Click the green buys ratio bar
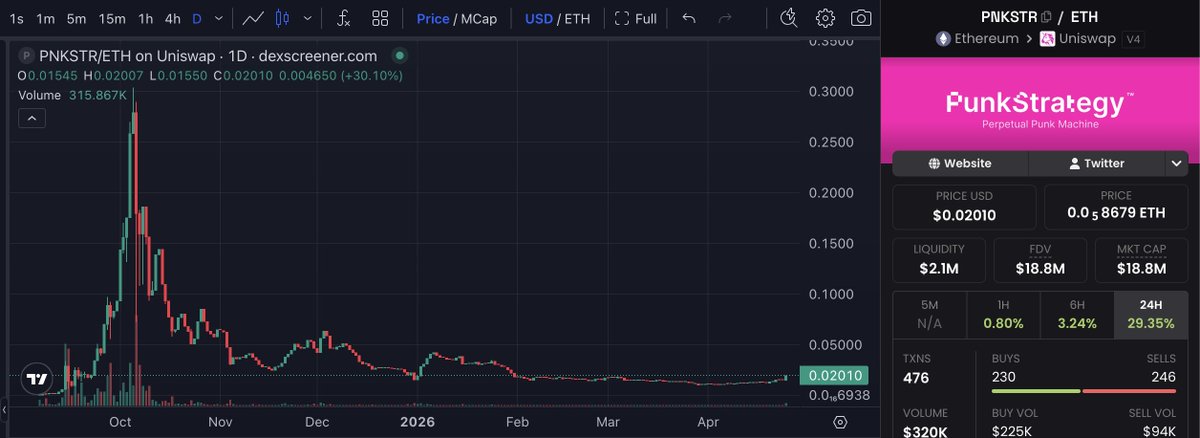The height and width of the screenshot is (438, 1200). tap(1035, 391)
